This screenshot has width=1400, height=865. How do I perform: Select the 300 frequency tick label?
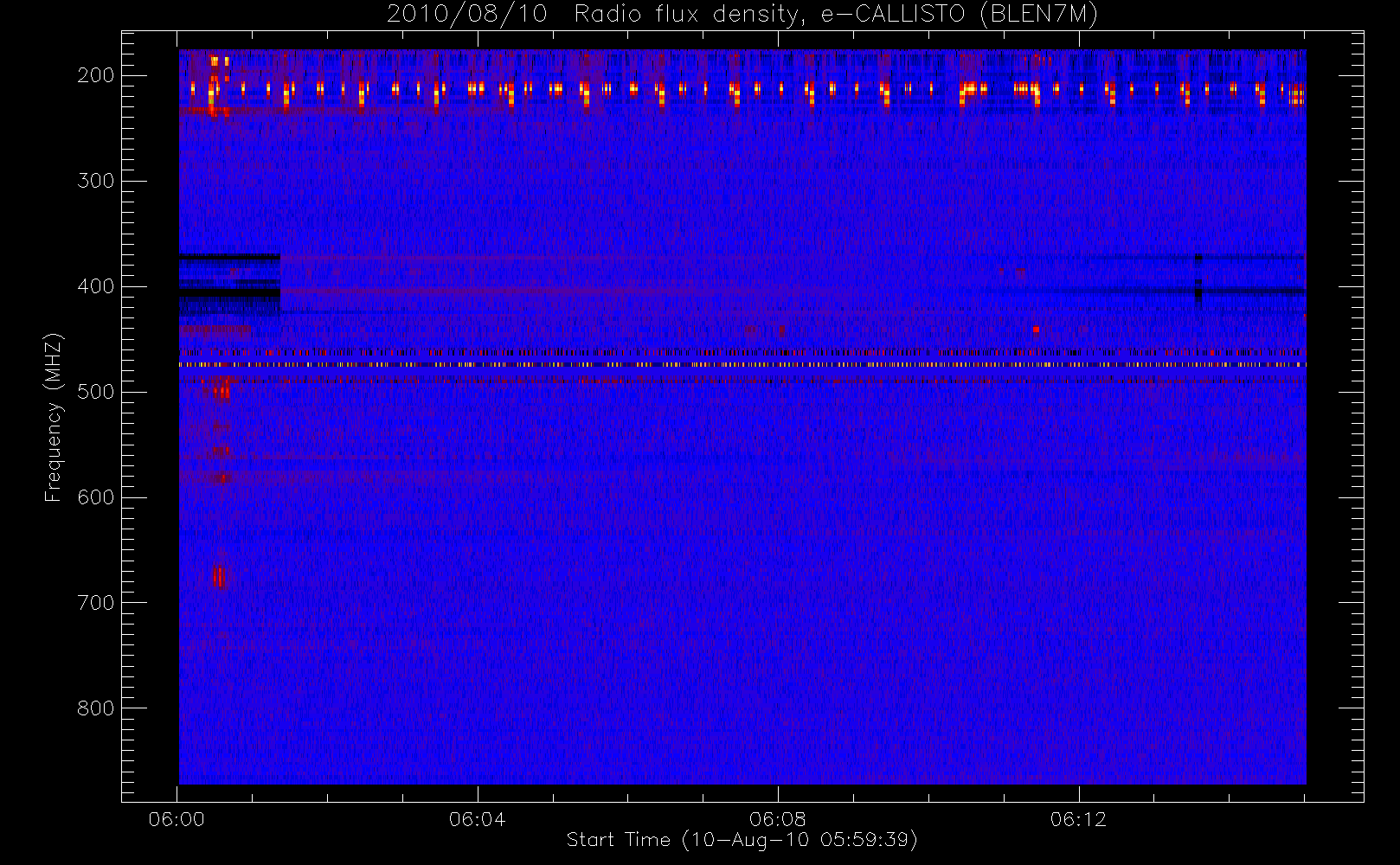[x=96, y=181]
